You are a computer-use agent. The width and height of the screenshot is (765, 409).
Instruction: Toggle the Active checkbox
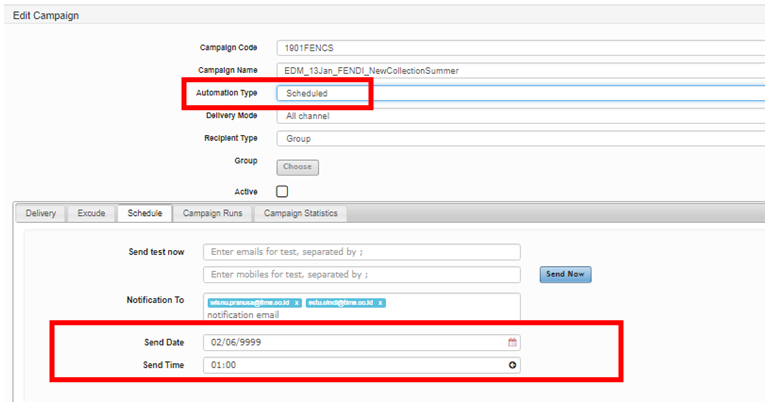click(282, 191)
